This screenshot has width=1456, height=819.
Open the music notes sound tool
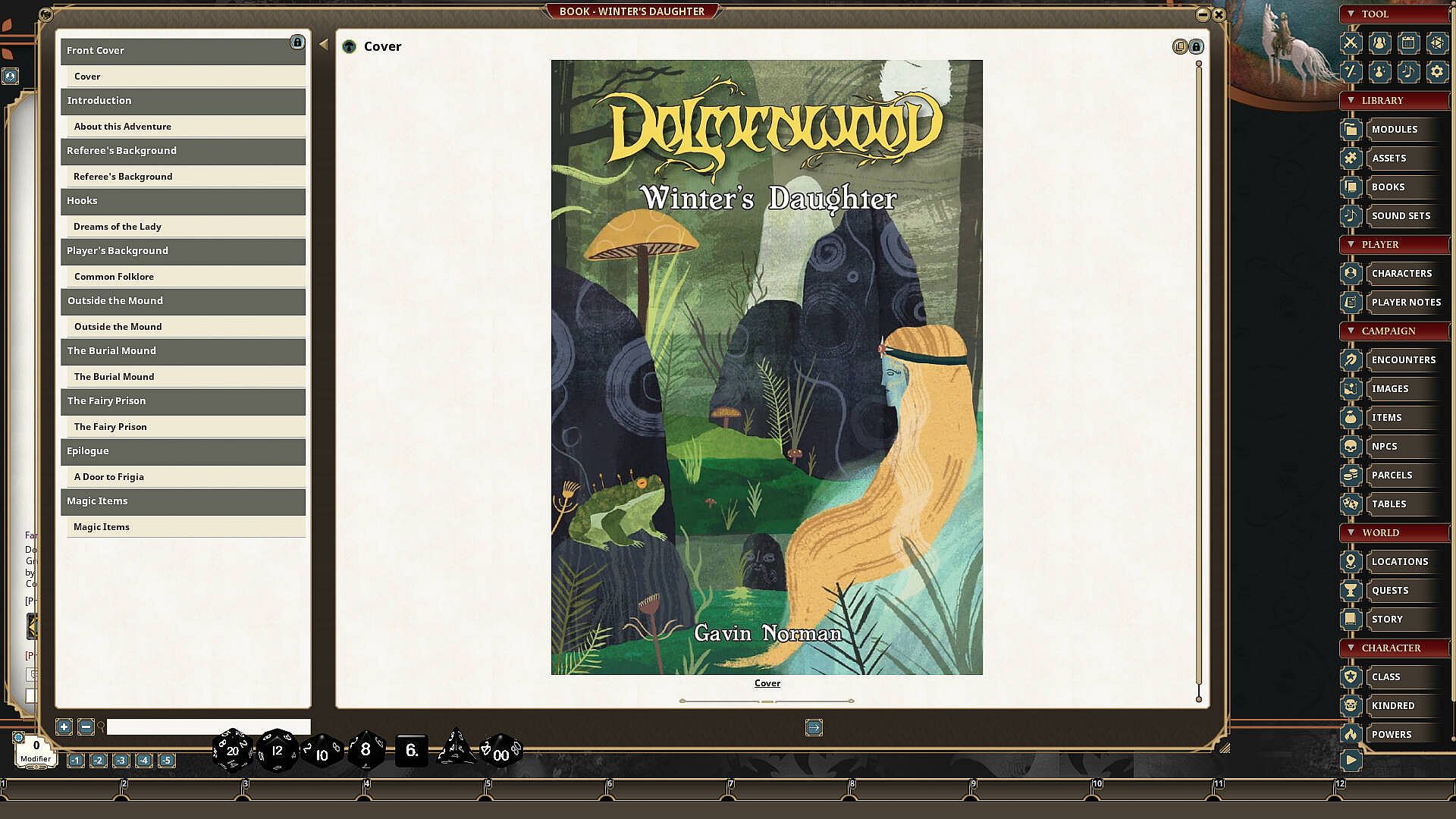[1408, 72]
